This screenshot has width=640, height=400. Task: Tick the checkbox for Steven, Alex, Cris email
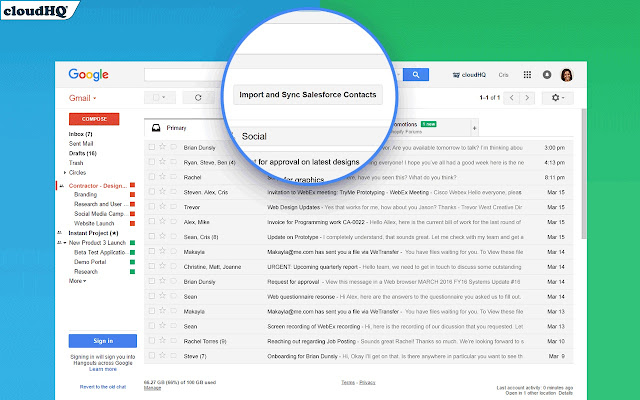[x=152, y=191]
